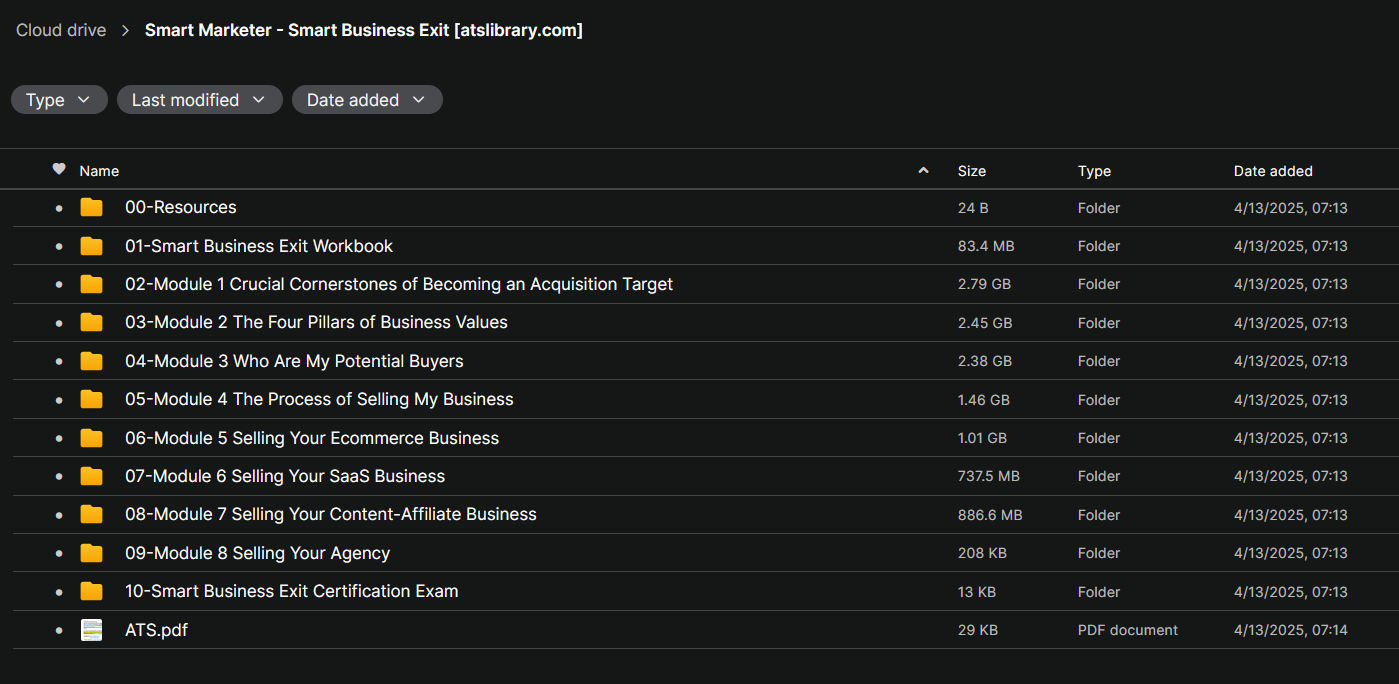Toggle favourite dot for 03-Module 2 row
The height and width of the screenshot is (684, 1399).
coord(59,323)
